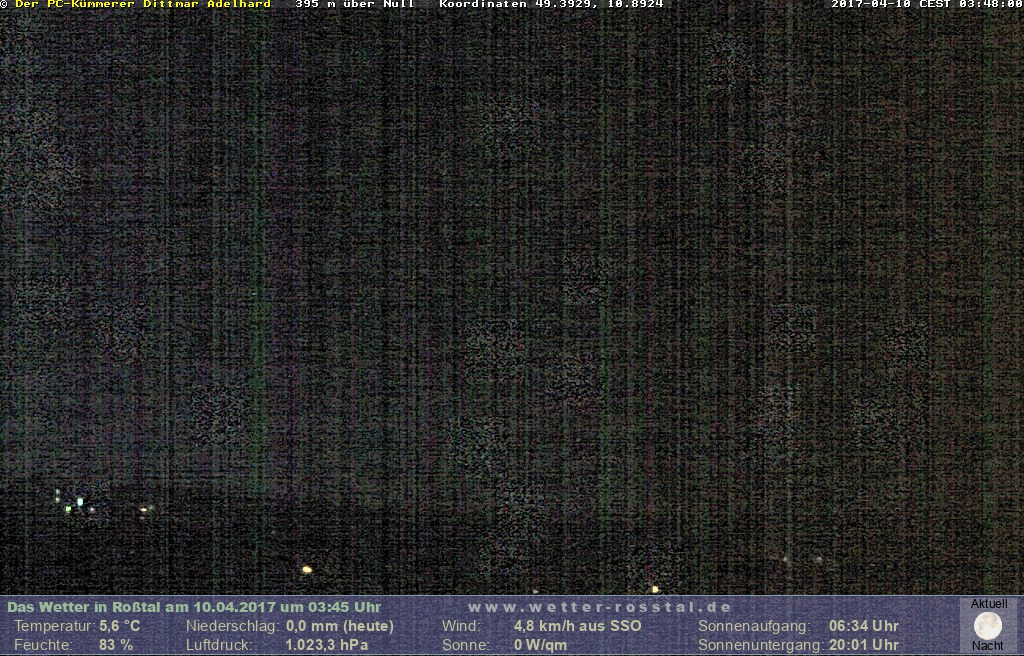Click the "Nacht" label below the moon
1024x656 pixels.
[x=988, y=646]
